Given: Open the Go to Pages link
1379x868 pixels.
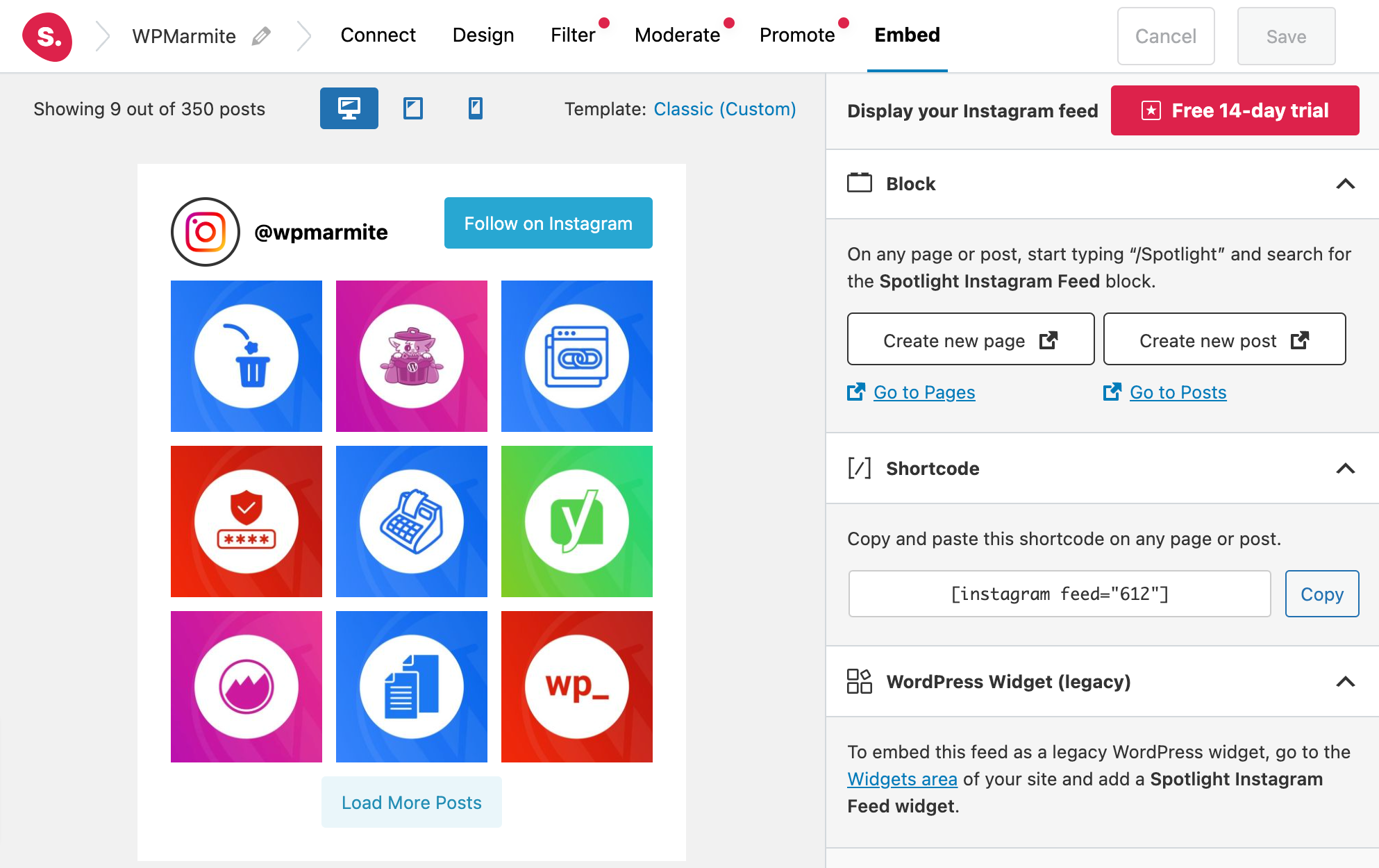Looking at the screenshot, I should tap(924, 392).
